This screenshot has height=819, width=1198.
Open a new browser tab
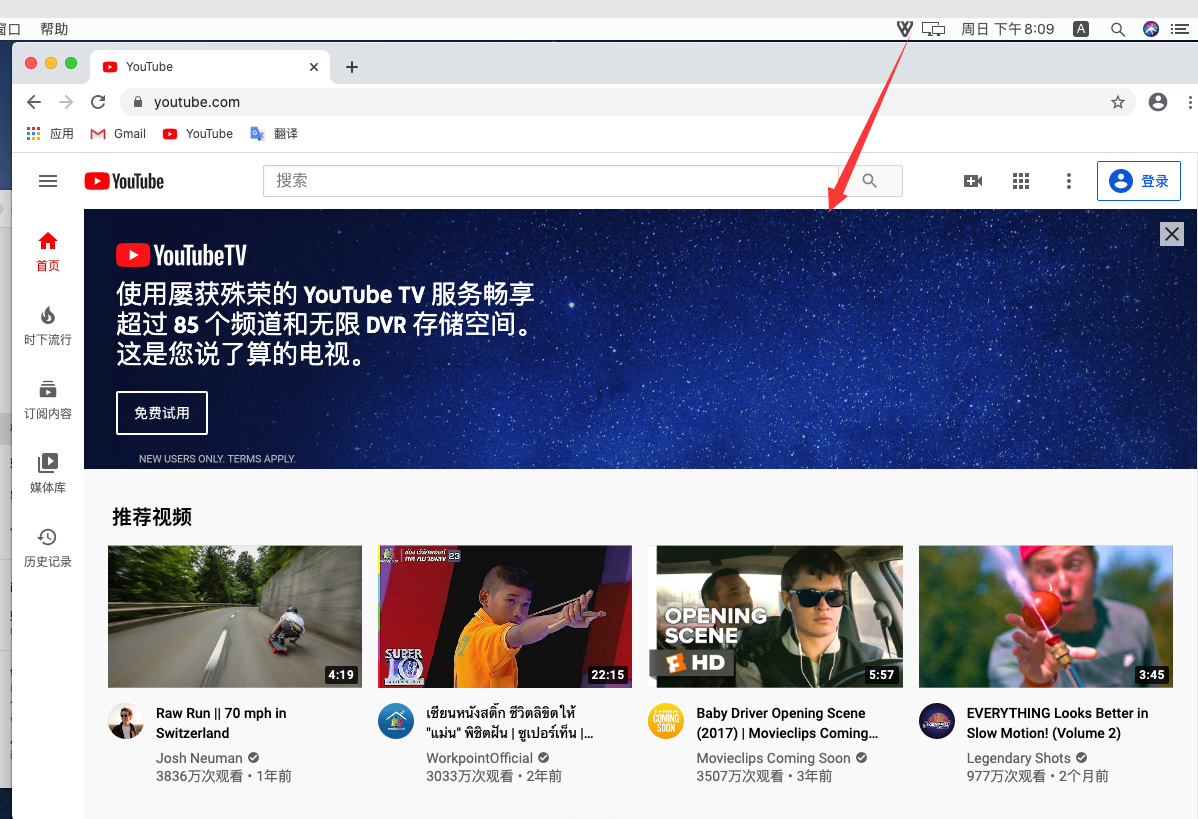(351, 67)
